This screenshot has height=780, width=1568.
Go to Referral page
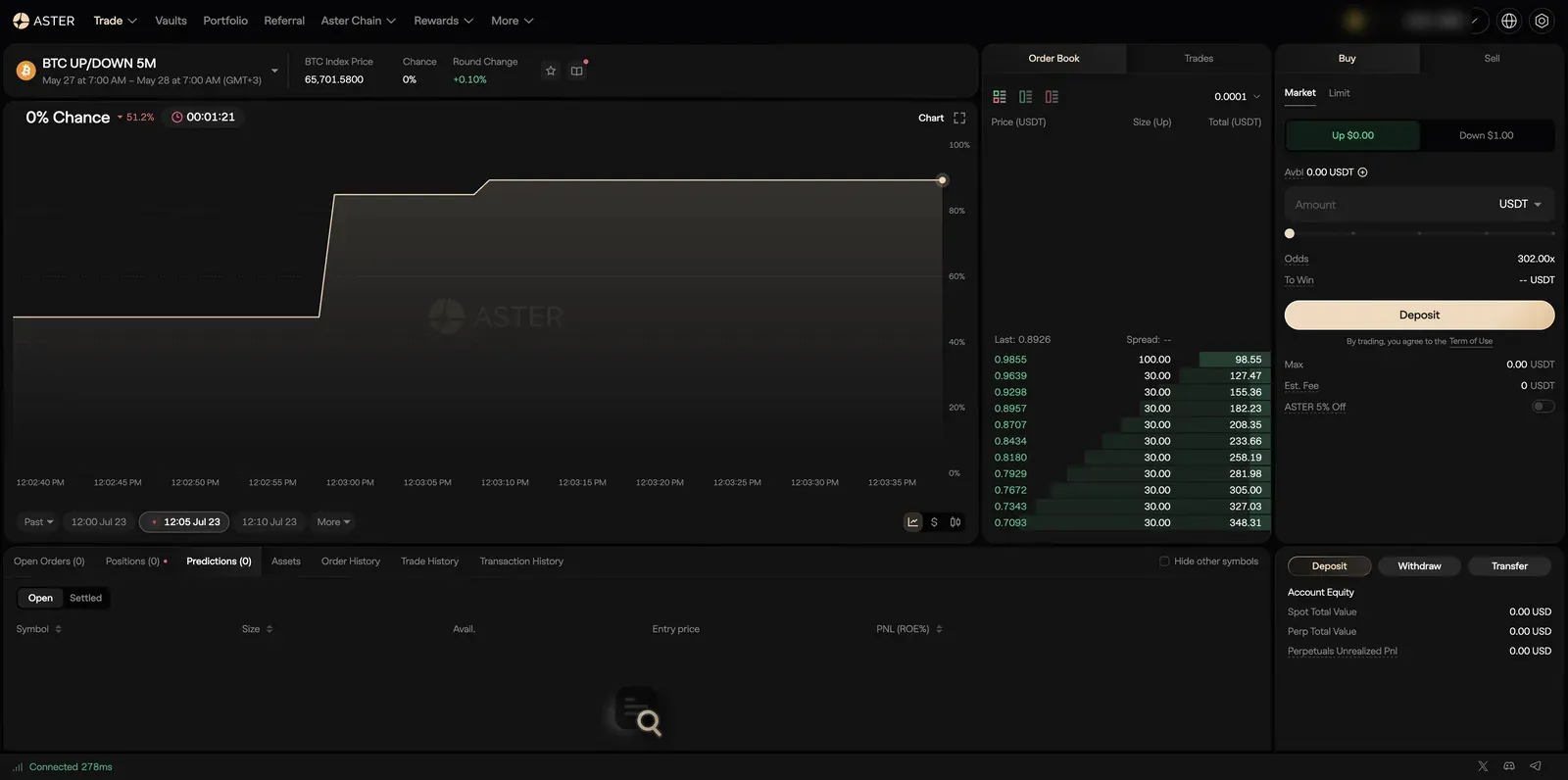(x=284, y=21)
